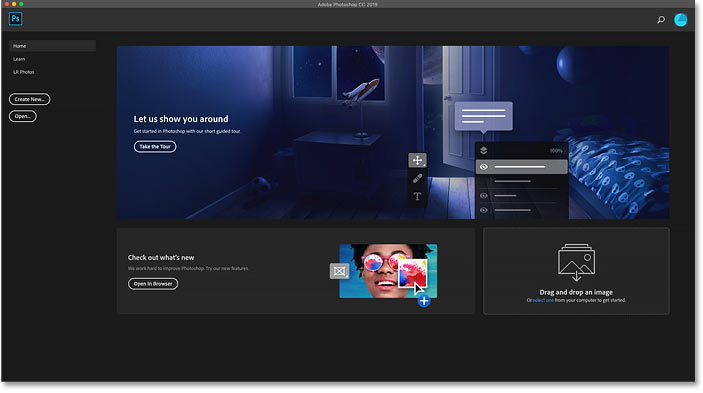Click the Open... button
The width and height of the screenshot is (703, 393).
click(22, 116)
